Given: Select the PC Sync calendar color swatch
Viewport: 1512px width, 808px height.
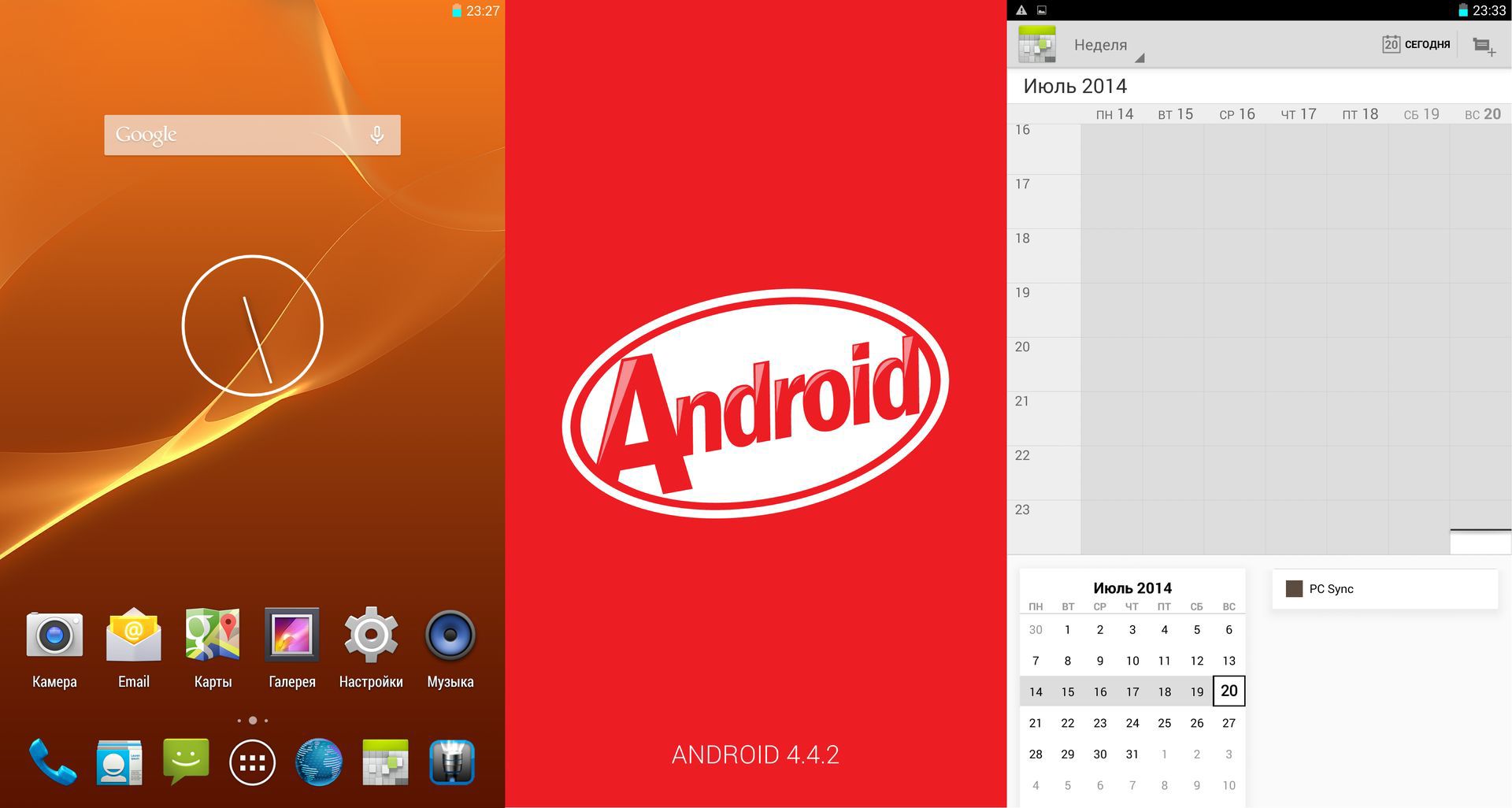Looking at the screenshot, I should coord(1294,589).
